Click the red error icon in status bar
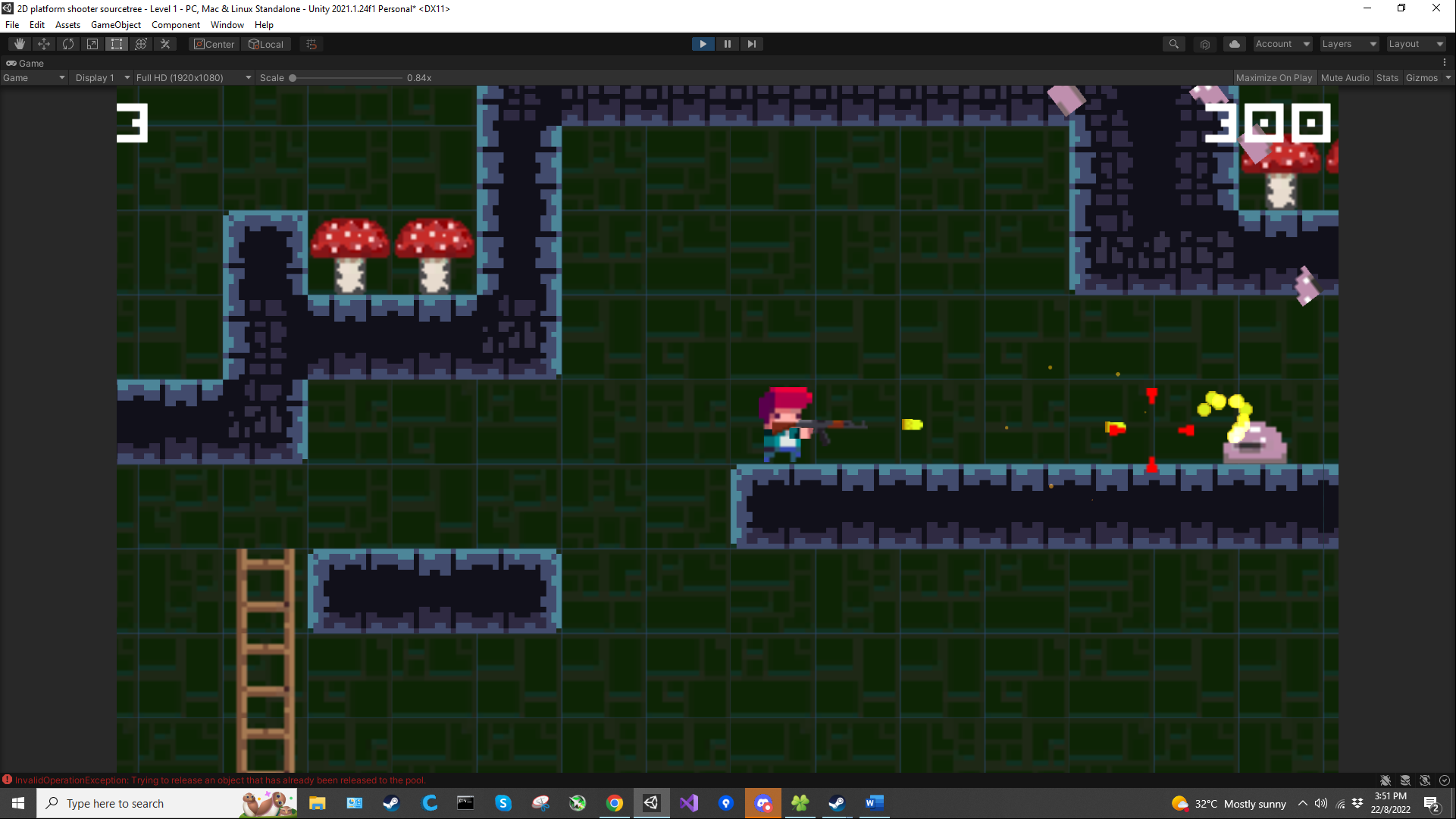Image resolution: width=1456 pixels, height=819 pixels. pos(7,780)
